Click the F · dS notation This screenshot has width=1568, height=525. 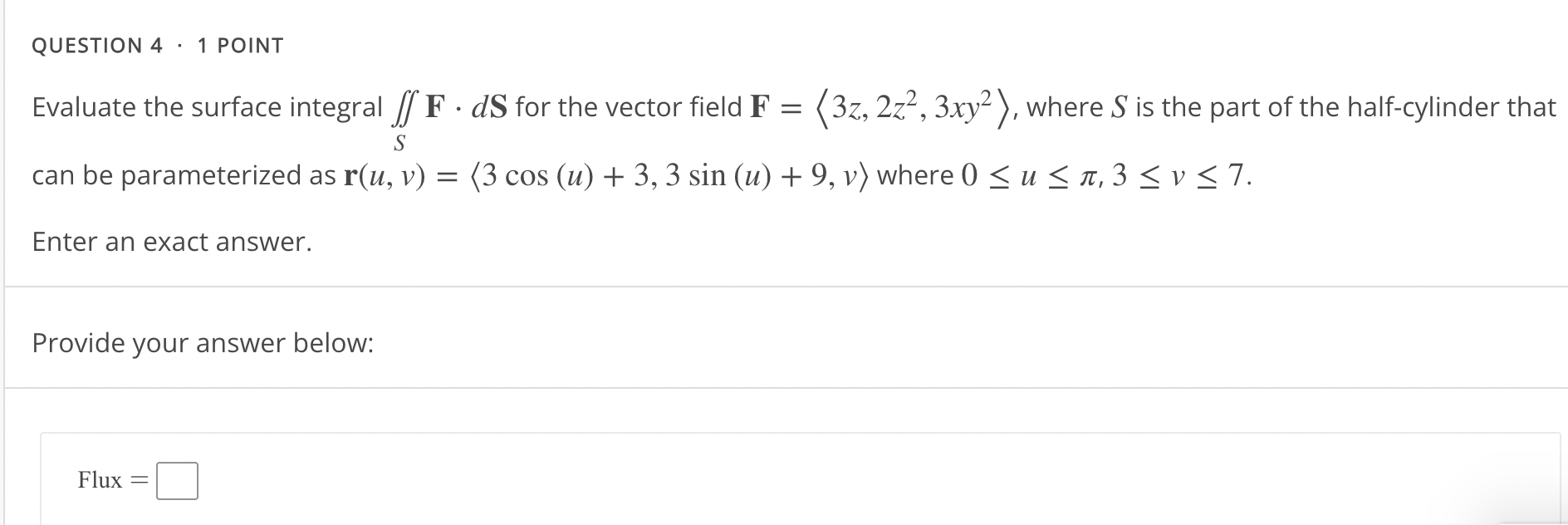point(465,105)
